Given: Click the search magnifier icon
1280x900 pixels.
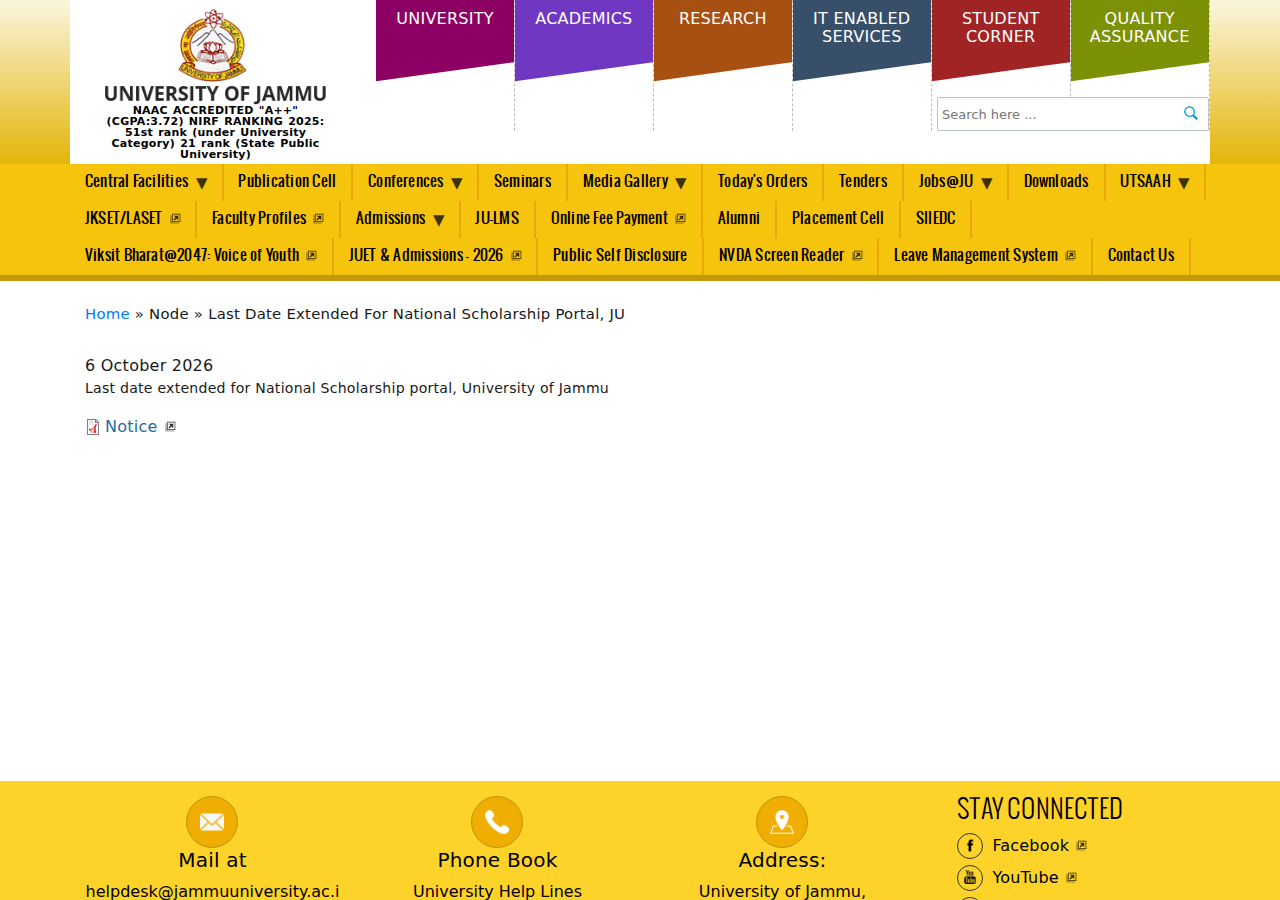Looking at the screenshot, I should [x=1191, y=113].
